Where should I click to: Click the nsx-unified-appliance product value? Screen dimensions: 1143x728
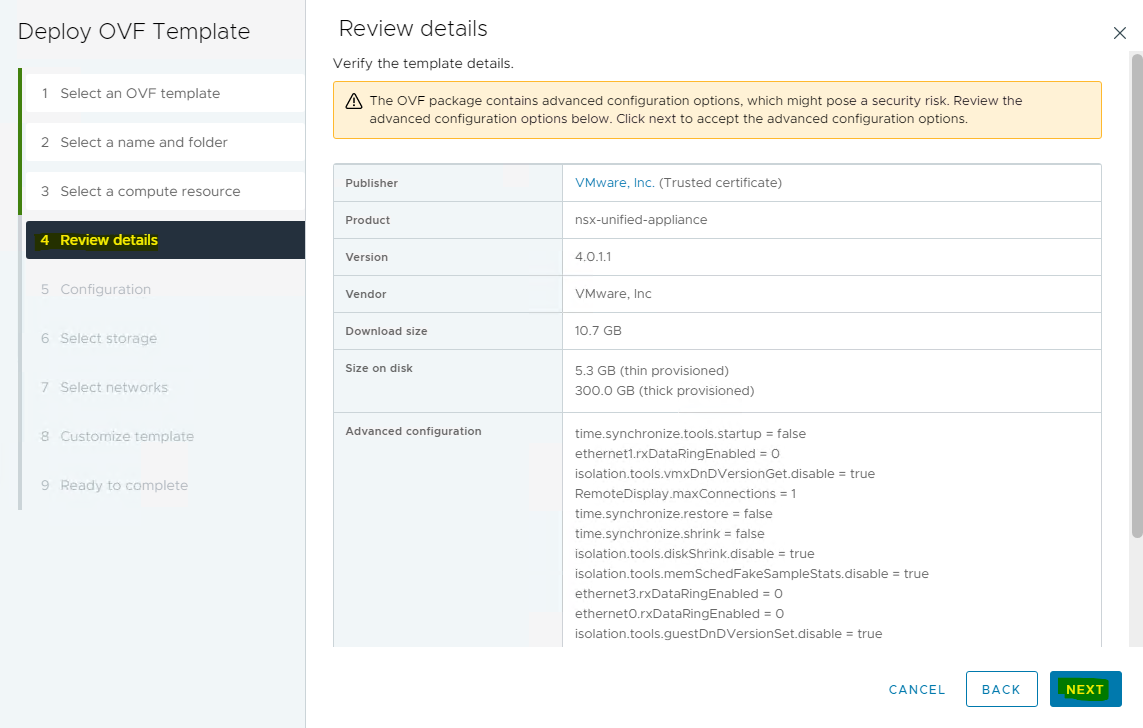641,220
